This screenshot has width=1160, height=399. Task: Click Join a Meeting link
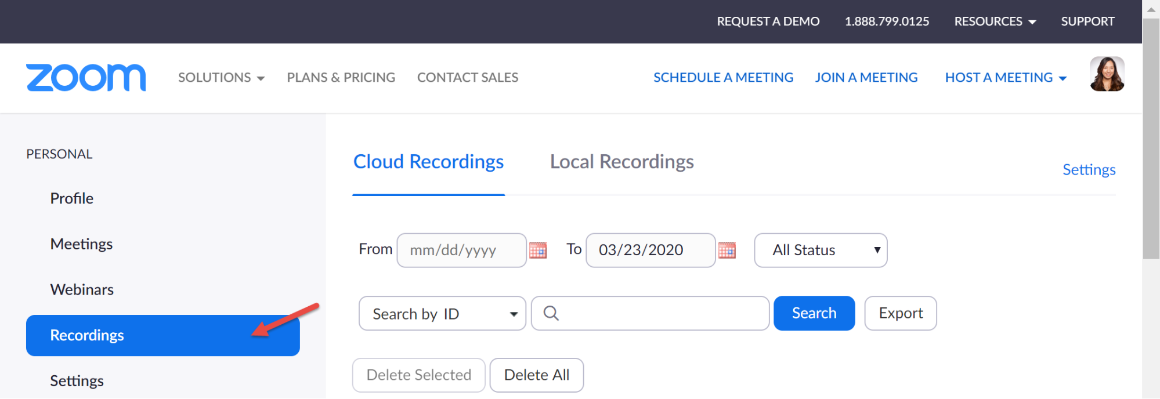866,77
